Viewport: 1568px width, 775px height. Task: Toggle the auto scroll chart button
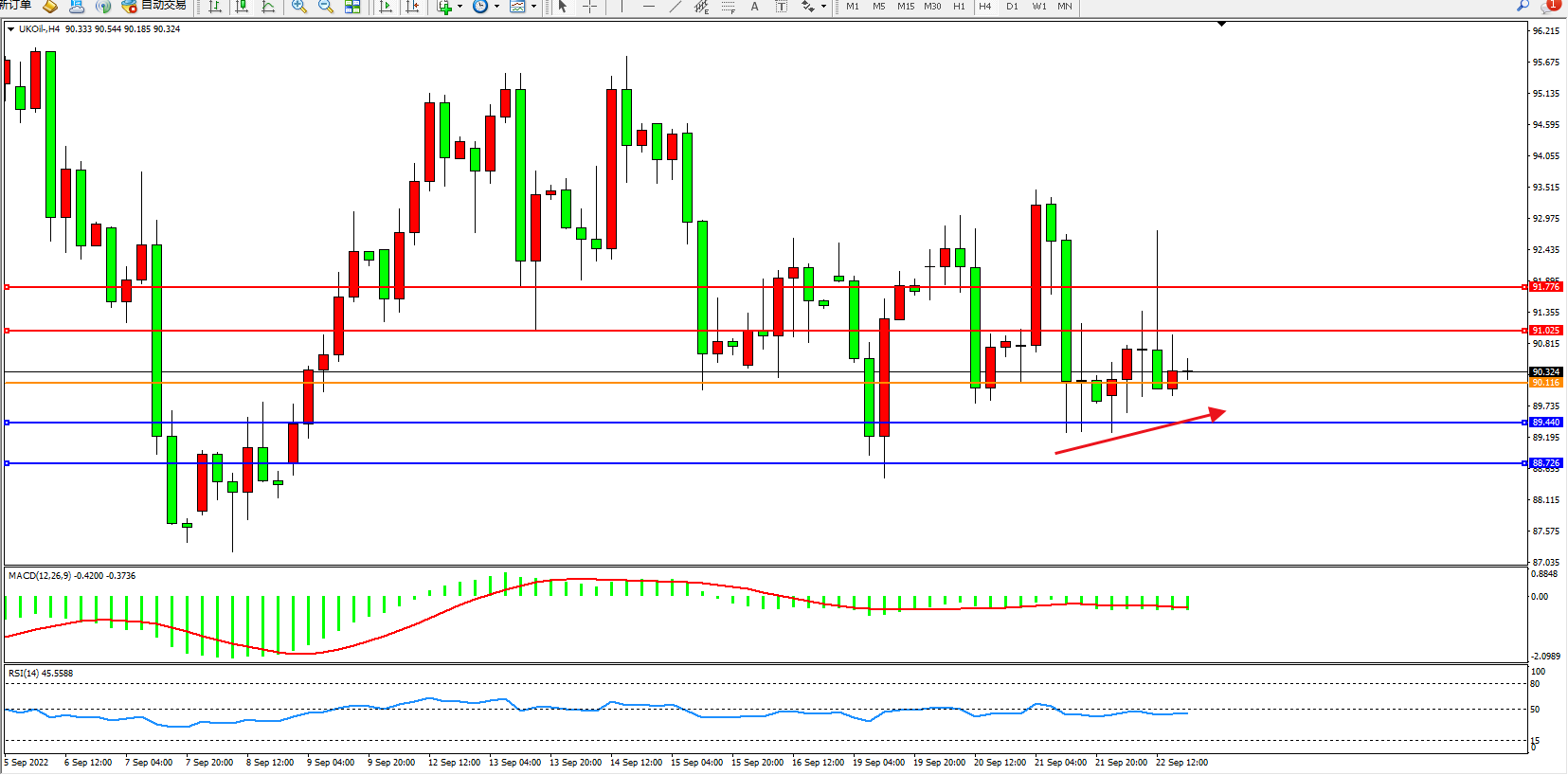pyautogui.click(x=386, y=7)
